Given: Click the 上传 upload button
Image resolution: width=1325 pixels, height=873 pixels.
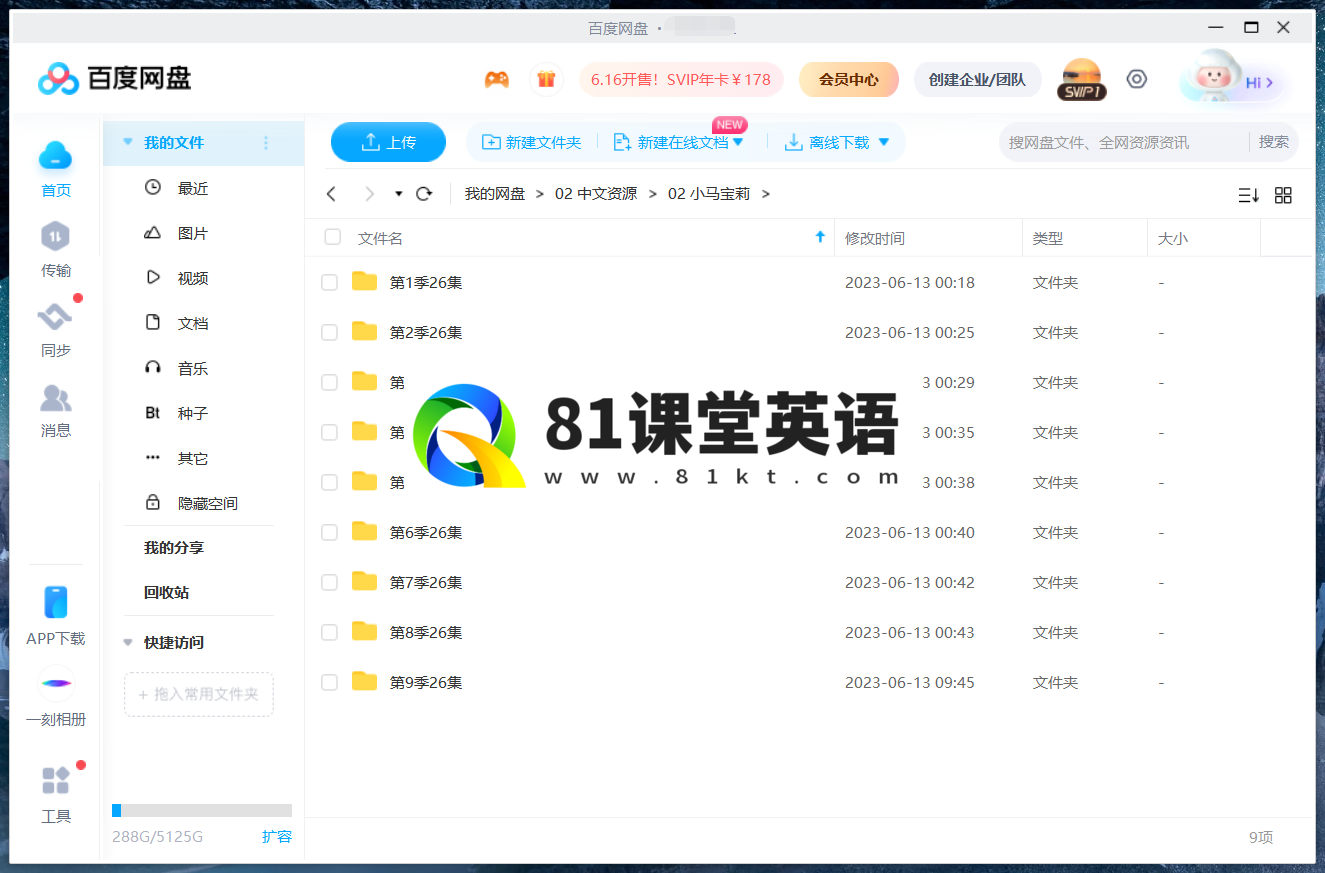Looking at the screenshot, I should coord(388,142).
